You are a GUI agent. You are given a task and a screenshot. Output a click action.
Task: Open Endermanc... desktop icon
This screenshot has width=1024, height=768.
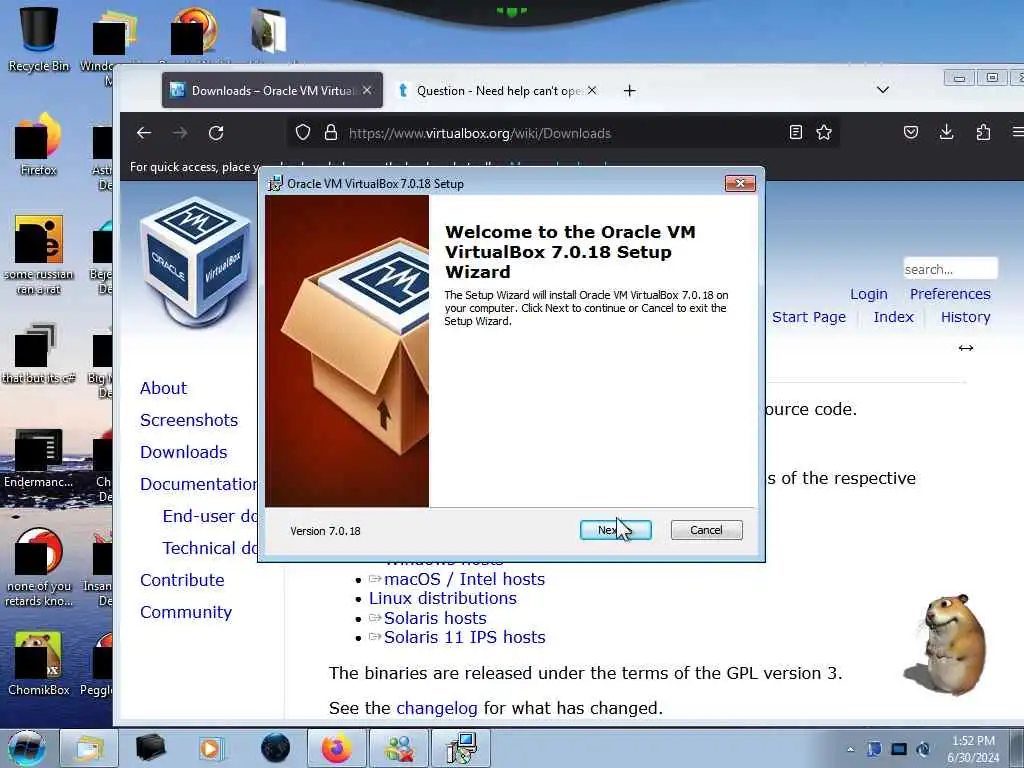[39, 458]
